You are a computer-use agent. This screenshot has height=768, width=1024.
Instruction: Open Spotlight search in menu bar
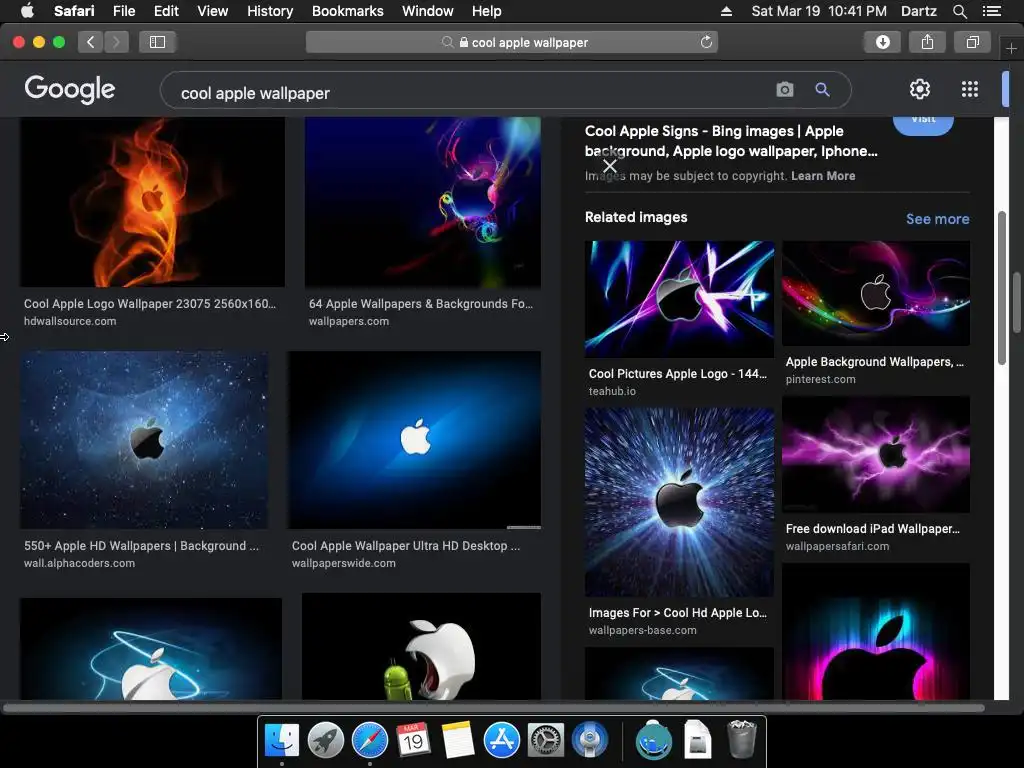(959, 11)
